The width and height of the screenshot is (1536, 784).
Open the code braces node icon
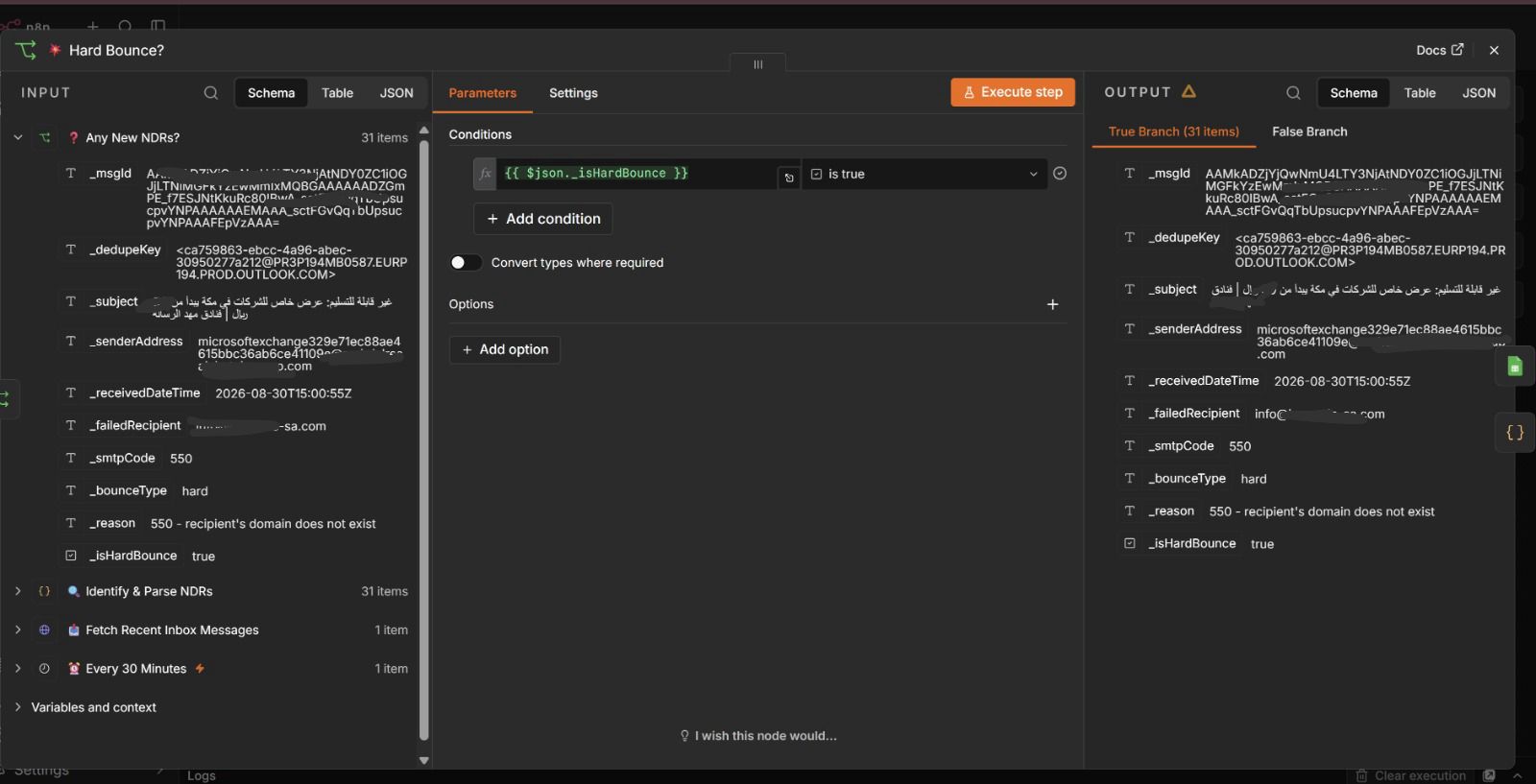point(1515,433)
